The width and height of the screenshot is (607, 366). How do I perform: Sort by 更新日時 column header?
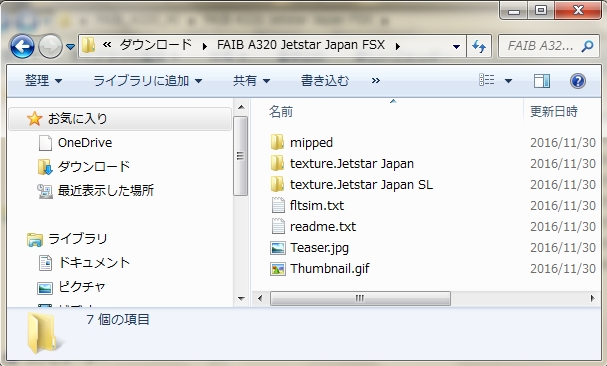[554, 112]
